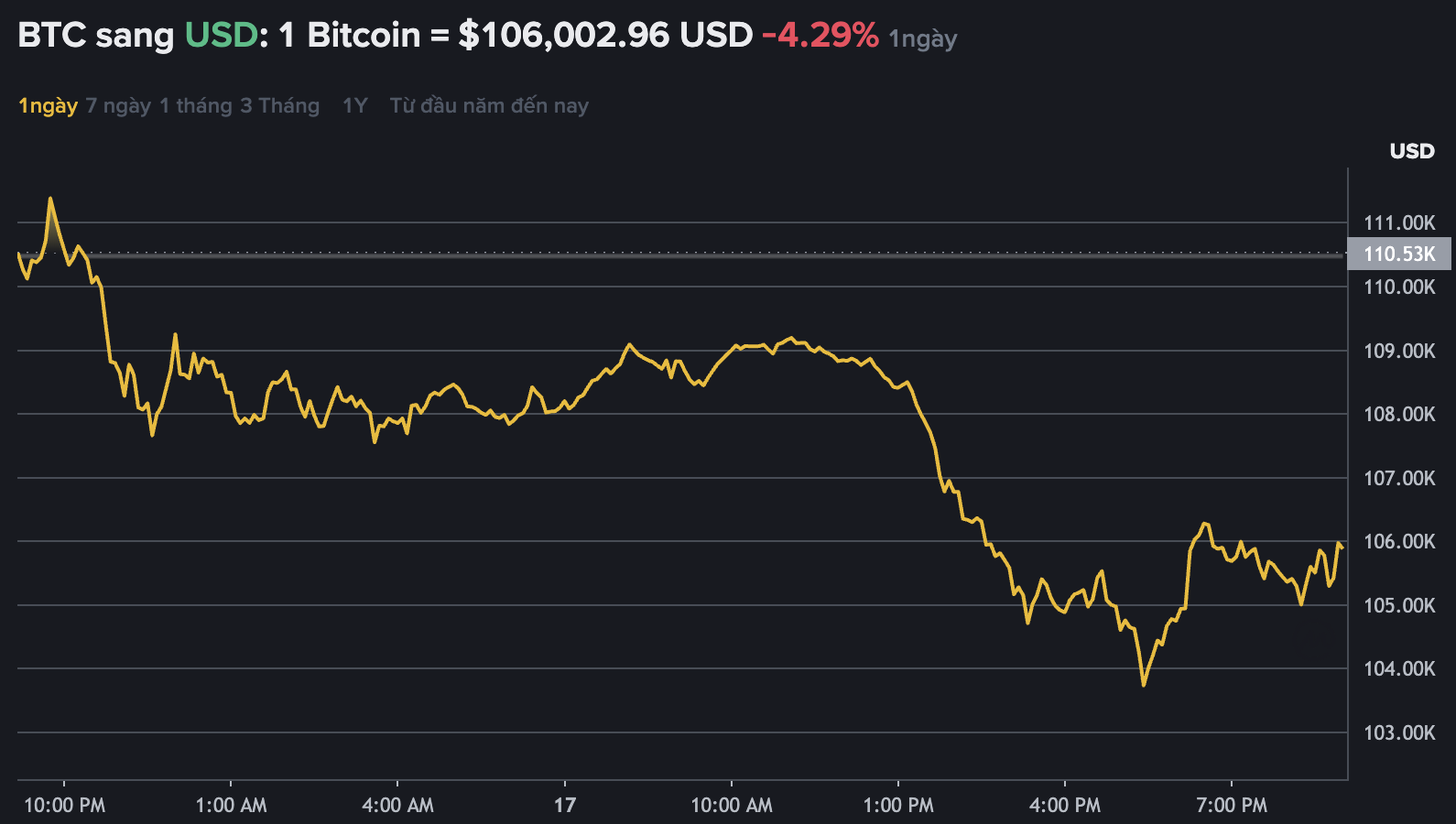Click the 7:00 PM time axis label

[x=1232, y=806]
